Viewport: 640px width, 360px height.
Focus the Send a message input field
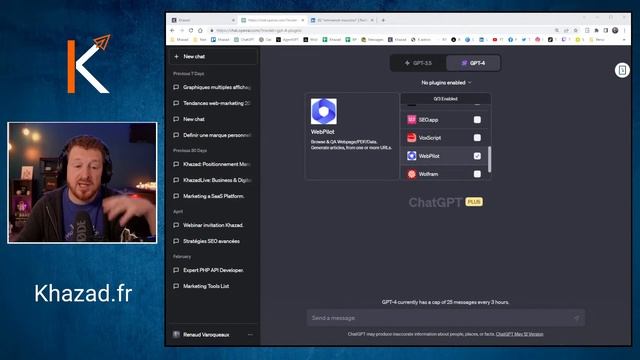point(446,318)
